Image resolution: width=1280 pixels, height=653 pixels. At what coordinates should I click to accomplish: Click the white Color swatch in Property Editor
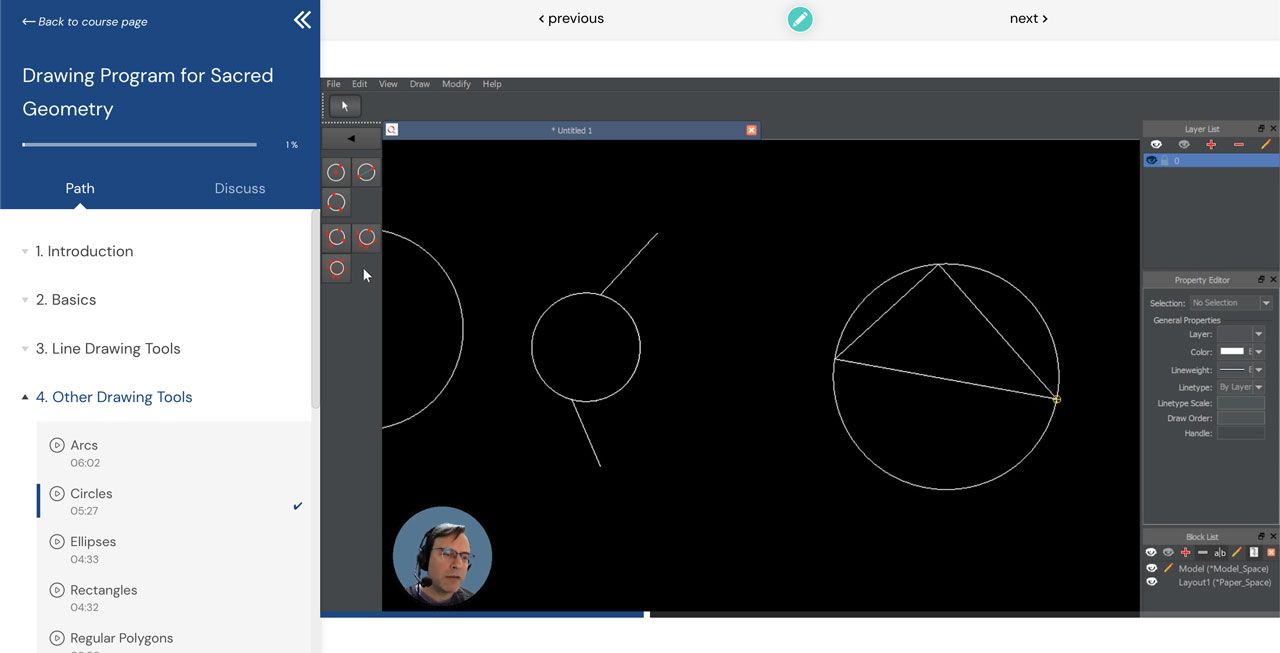(x=1232, y=352)
